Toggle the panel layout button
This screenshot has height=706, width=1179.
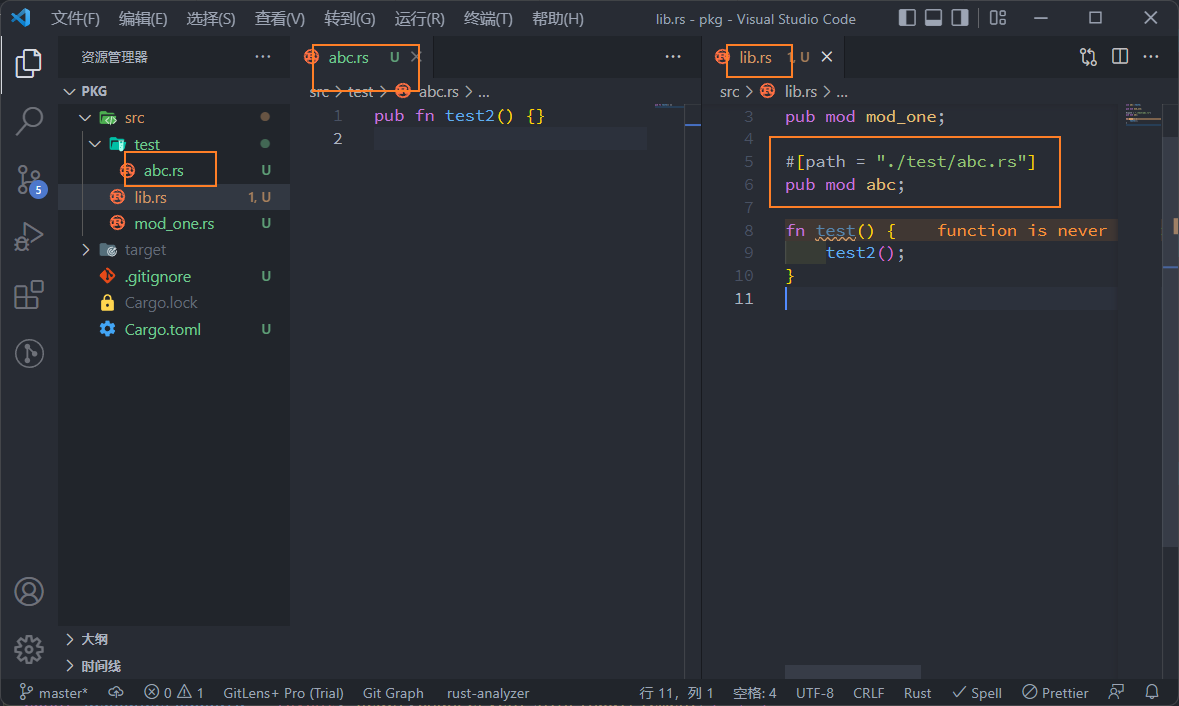click(x=933, y=18)
